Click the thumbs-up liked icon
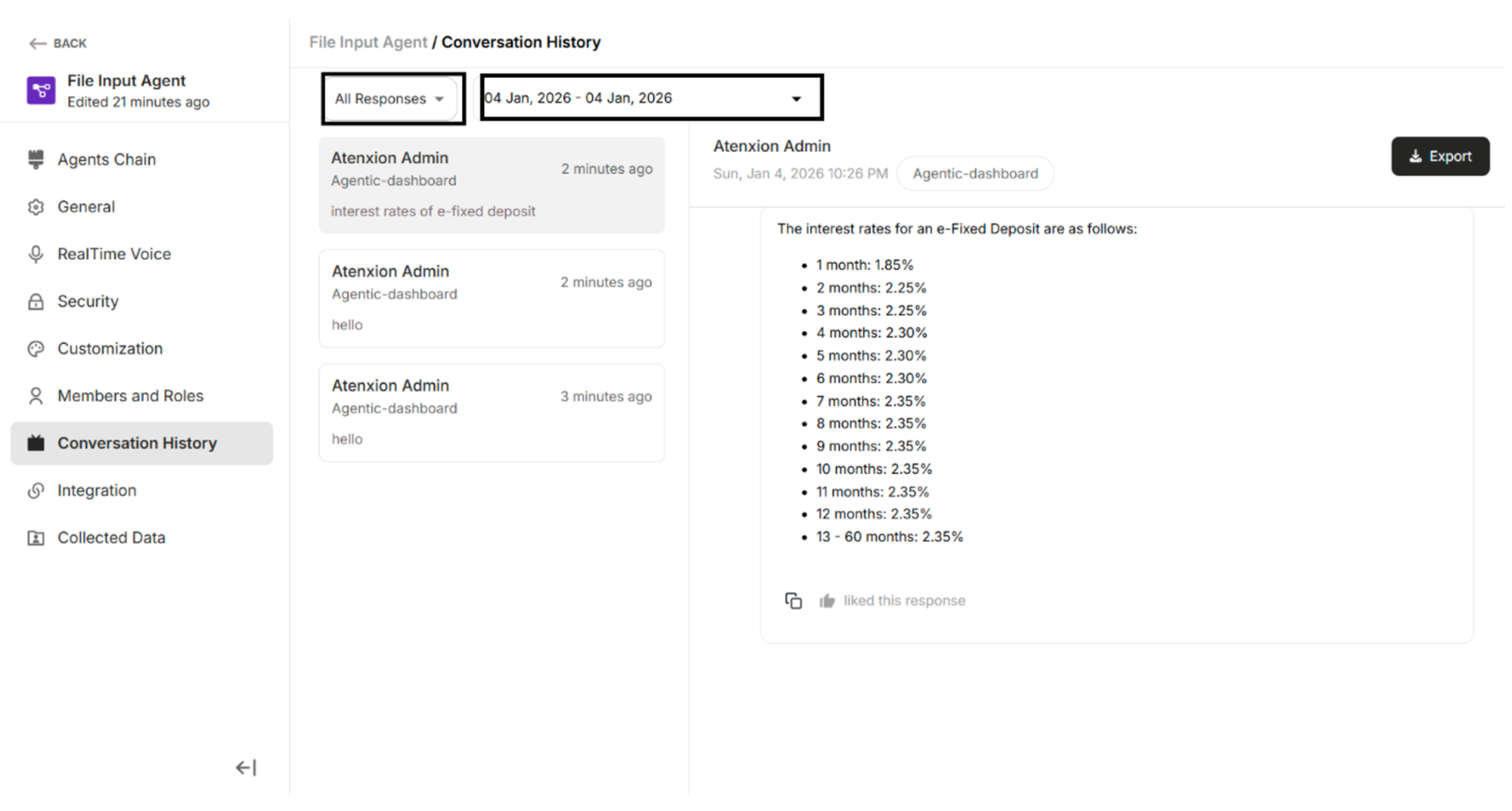 coord(827,601)
